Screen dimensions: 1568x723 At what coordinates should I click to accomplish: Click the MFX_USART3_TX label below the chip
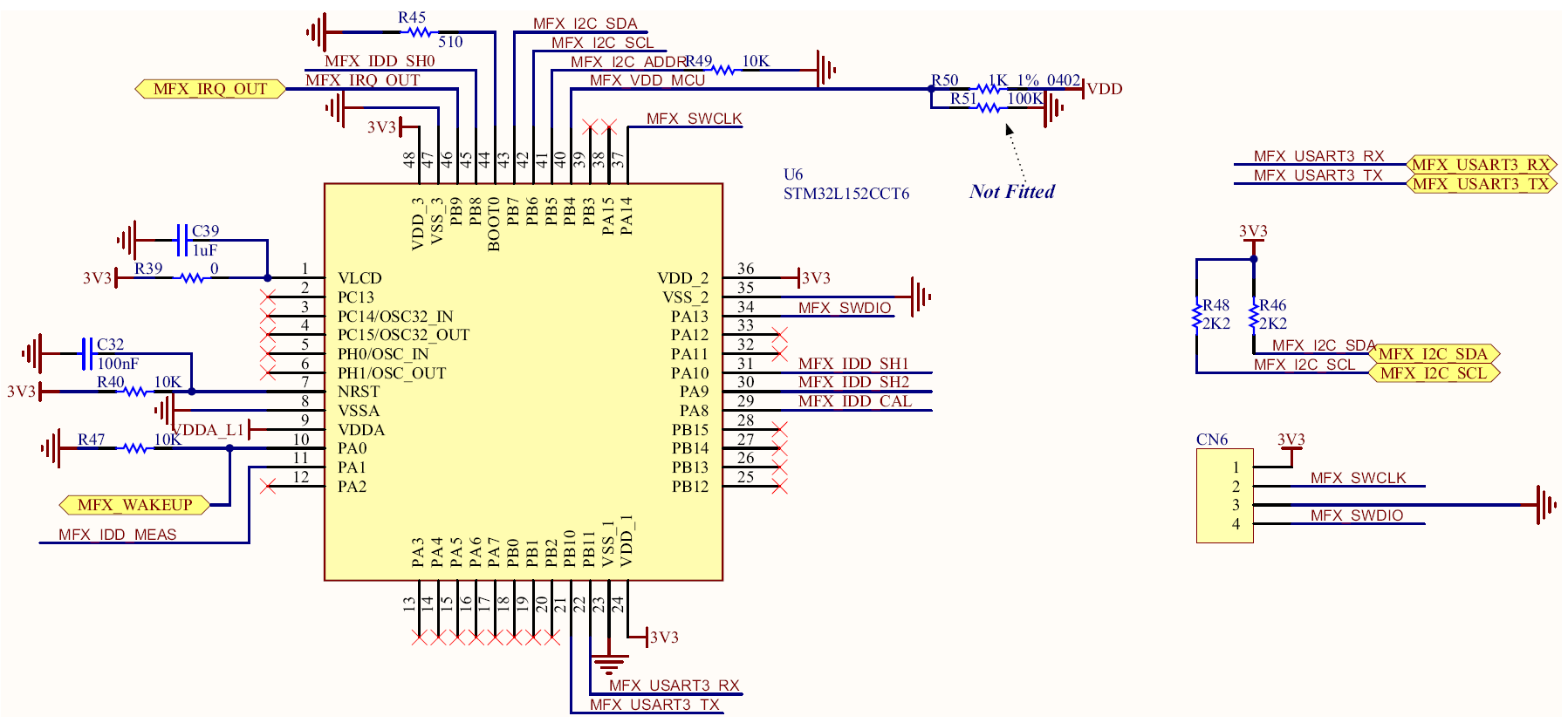(x=654, y=705)
